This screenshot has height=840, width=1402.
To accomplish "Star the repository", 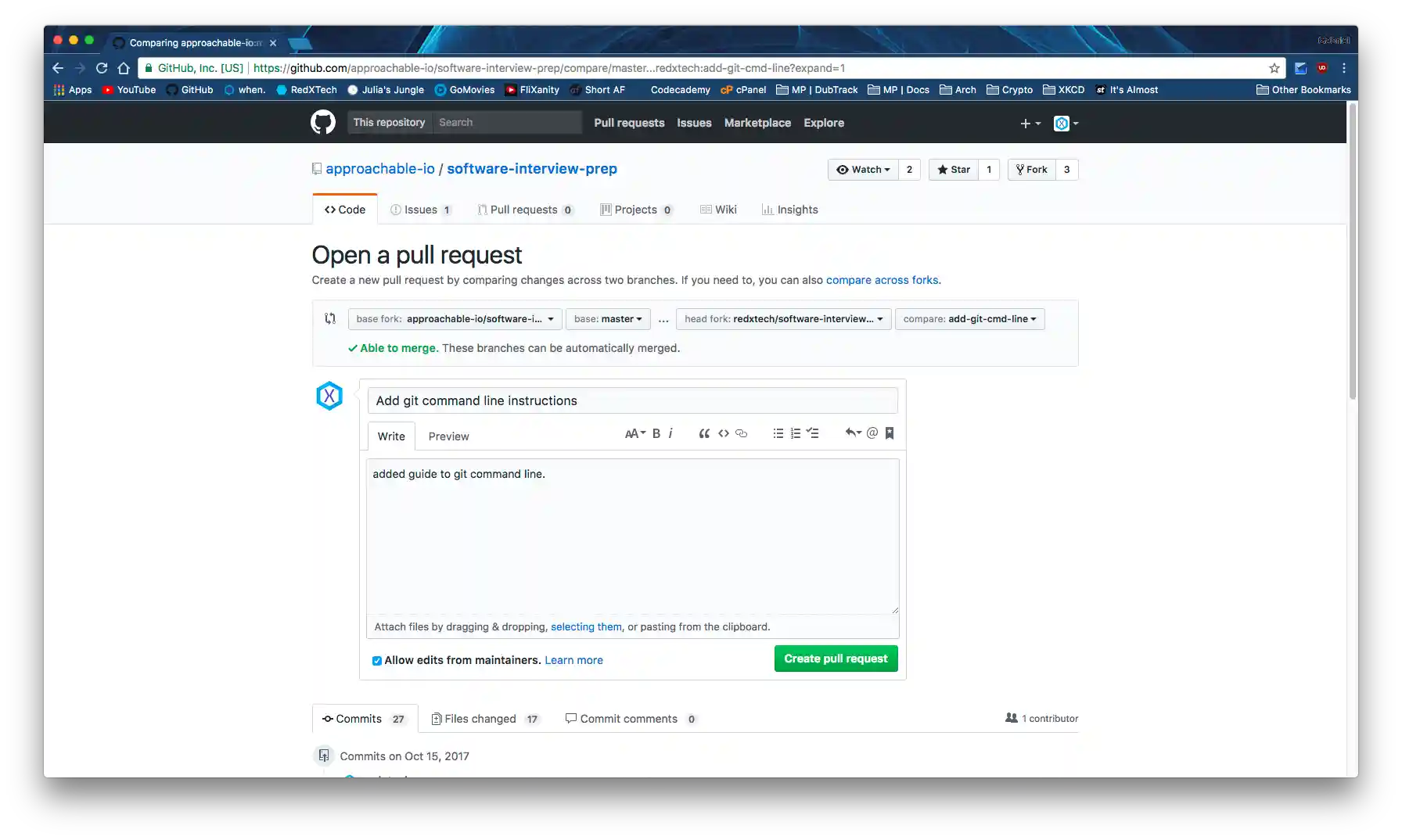I will tap(954, 170).
